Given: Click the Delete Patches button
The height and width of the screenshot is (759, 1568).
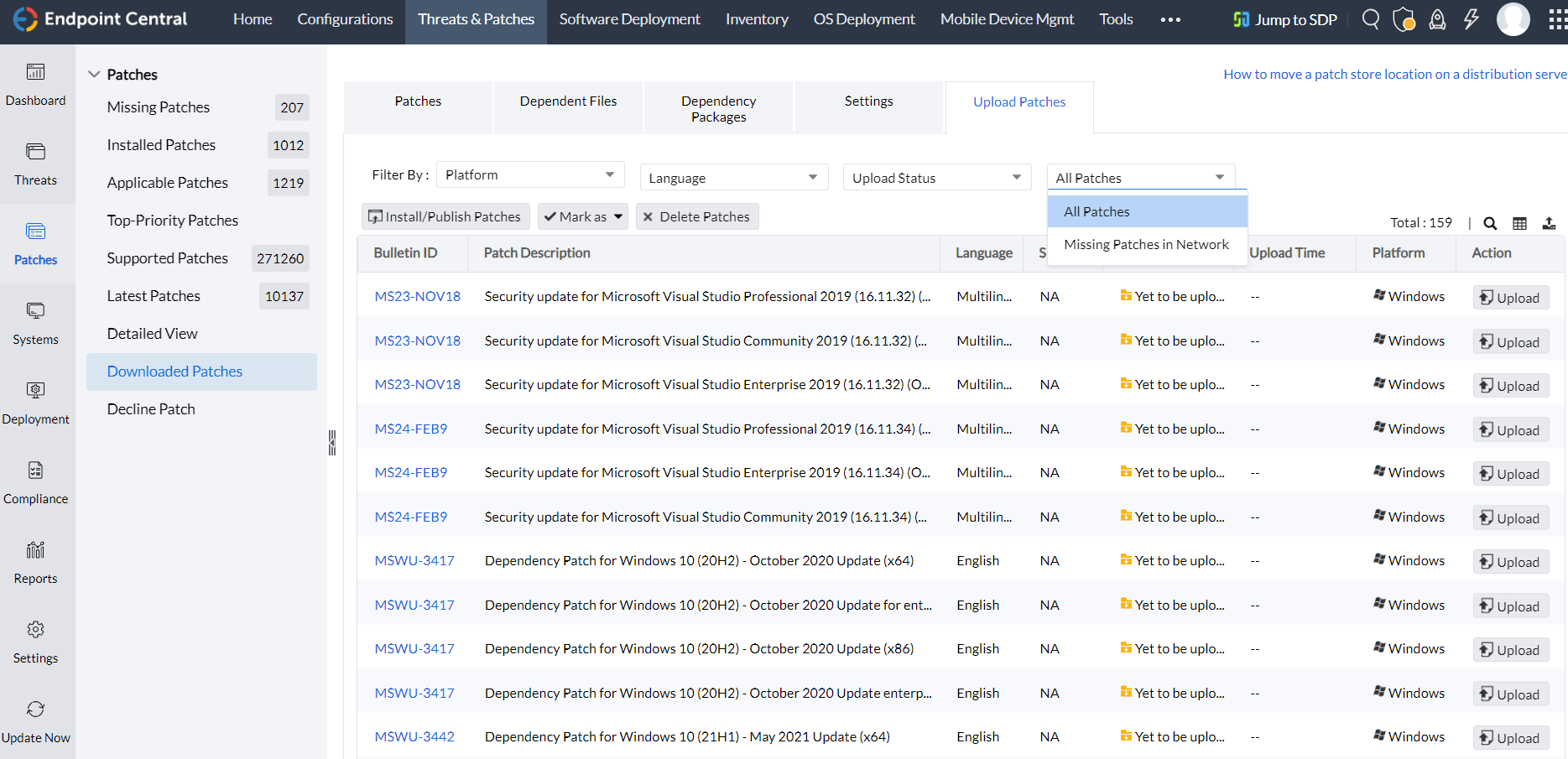Looking at the screenshot, I should coord(697,216).
